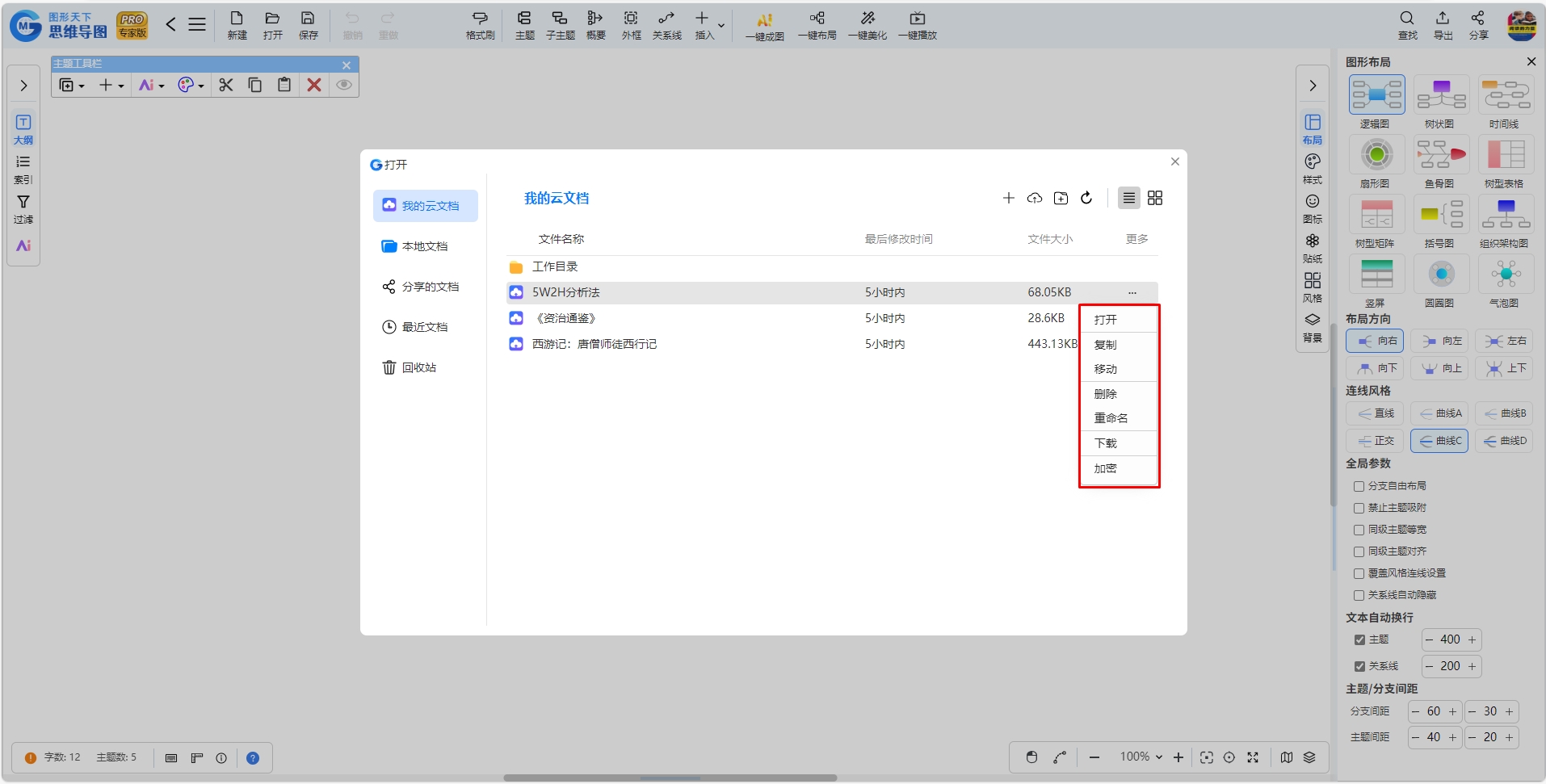Click the 关系线 relationship line tool
Viewport: 1546px width, 784px height.
(666, 25)
